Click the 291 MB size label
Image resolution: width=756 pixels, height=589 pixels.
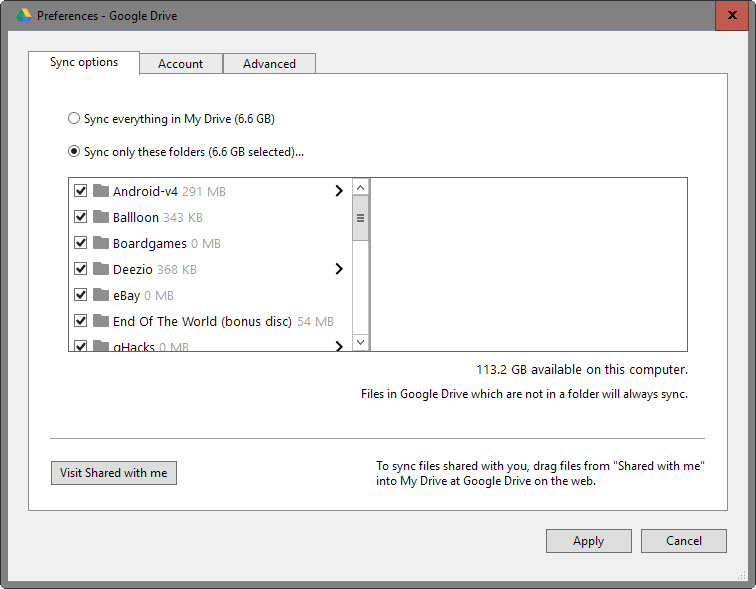point(204,192)
